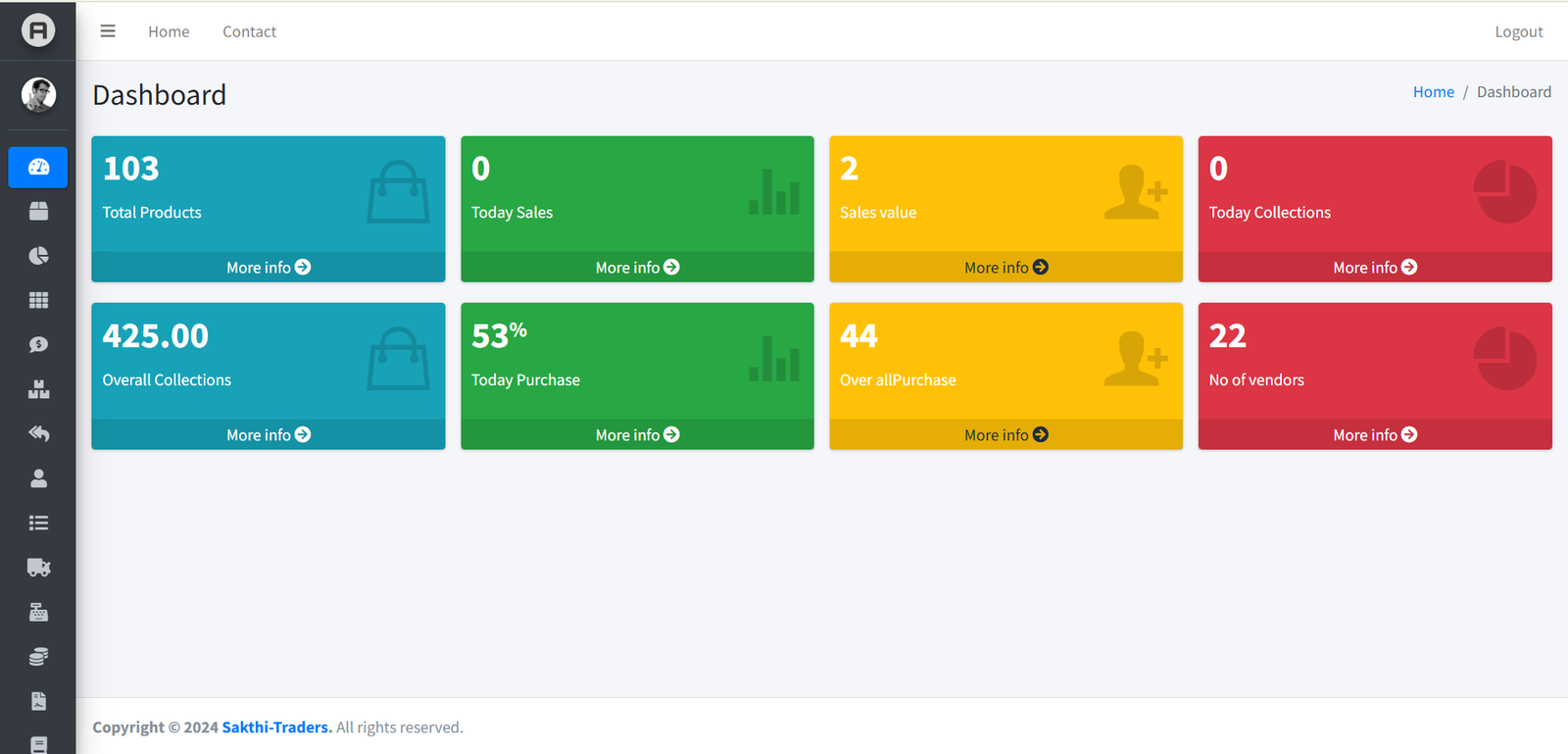
Task: Click the pie chart icon on No of vendors
Action: coord(1505,359)
